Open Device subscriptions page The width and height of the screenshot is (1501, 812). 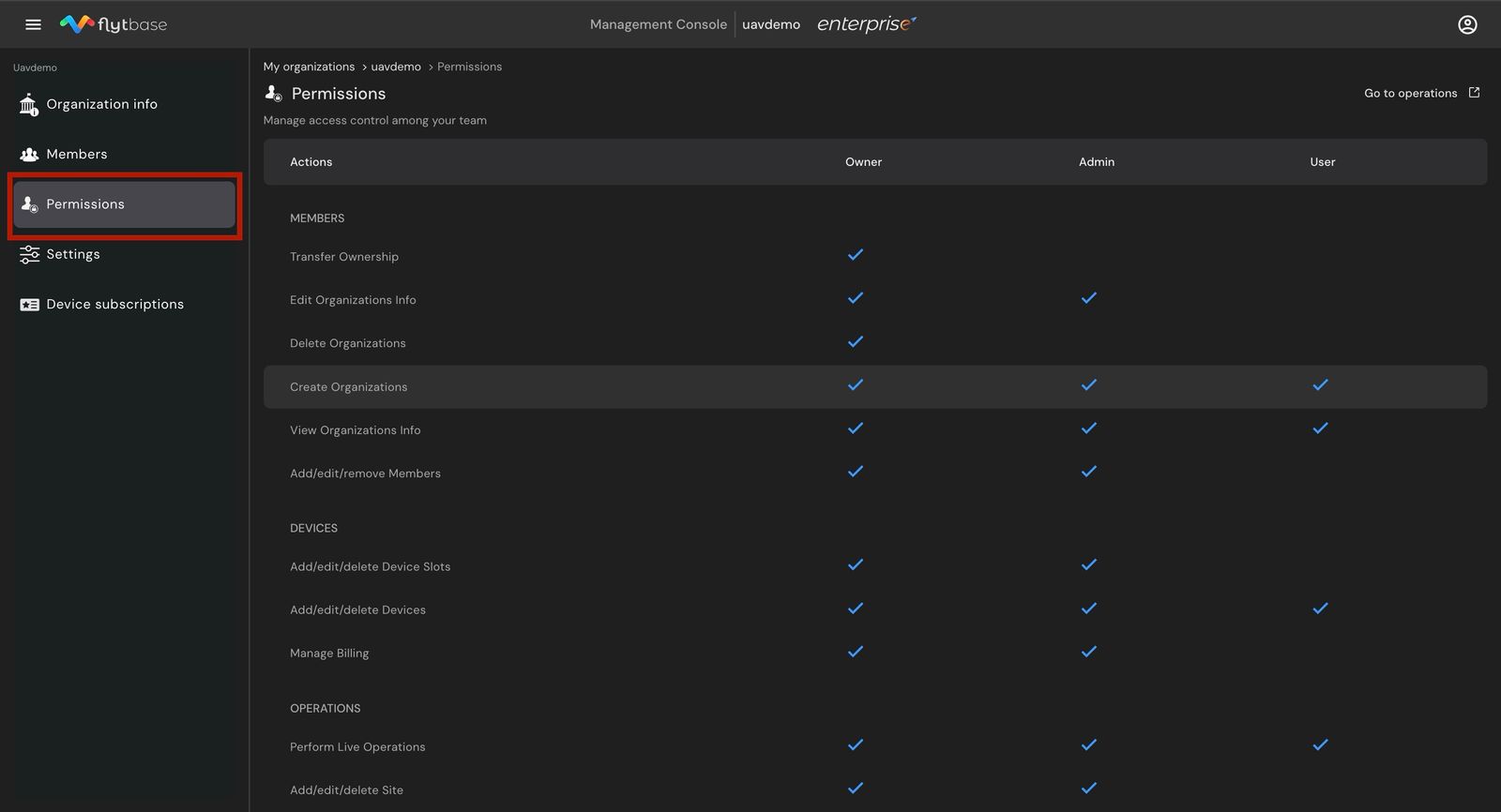point(124,304)
